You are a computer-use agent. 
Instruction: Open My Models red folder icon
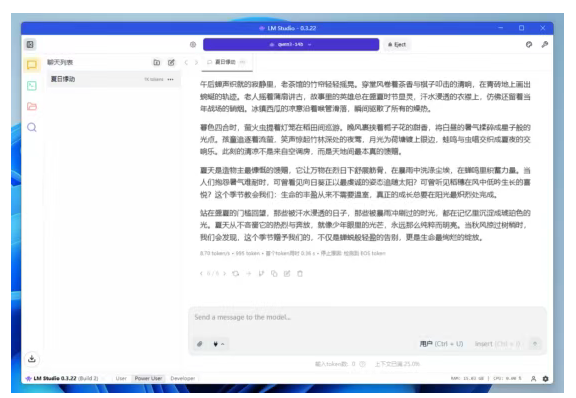click(32, 107)
